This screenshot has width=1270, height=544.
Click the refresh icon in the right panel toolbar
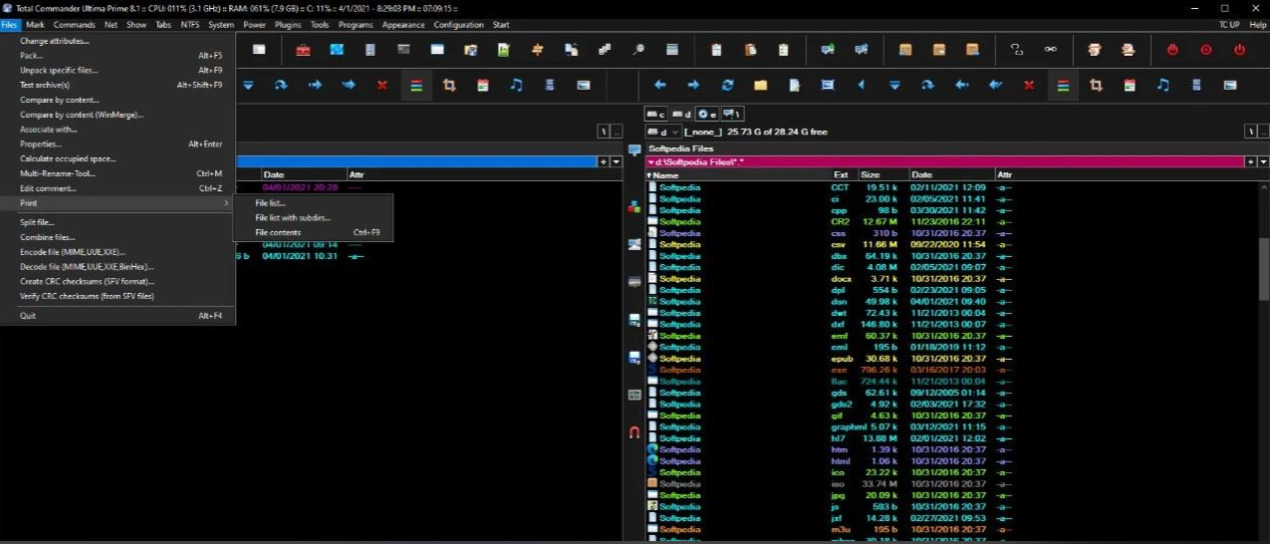click(x=727, y=85)
